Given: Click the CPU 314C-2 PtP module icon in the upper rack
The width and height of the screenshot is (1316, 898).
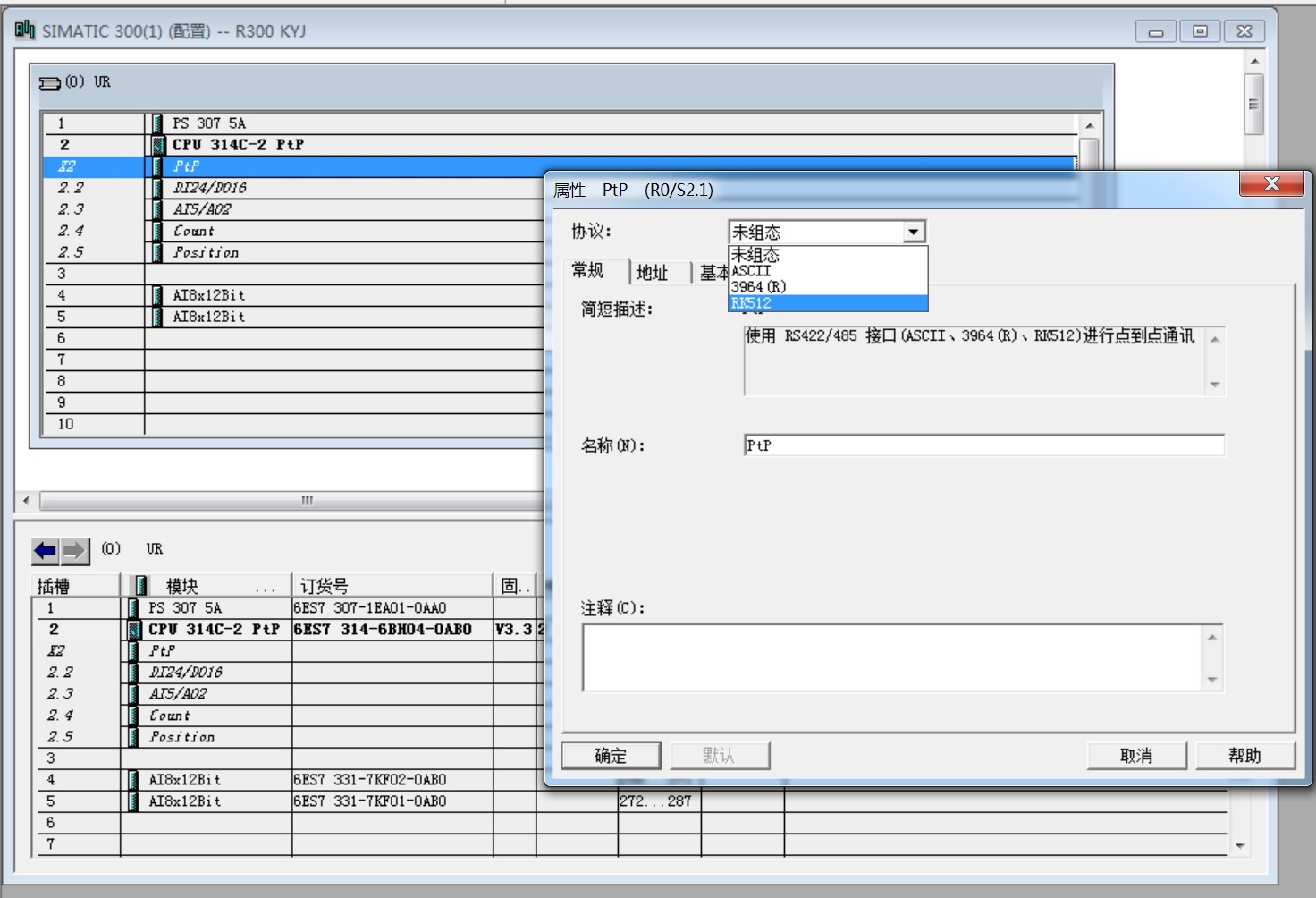Looking at the screenshot, I should (158, 145).
